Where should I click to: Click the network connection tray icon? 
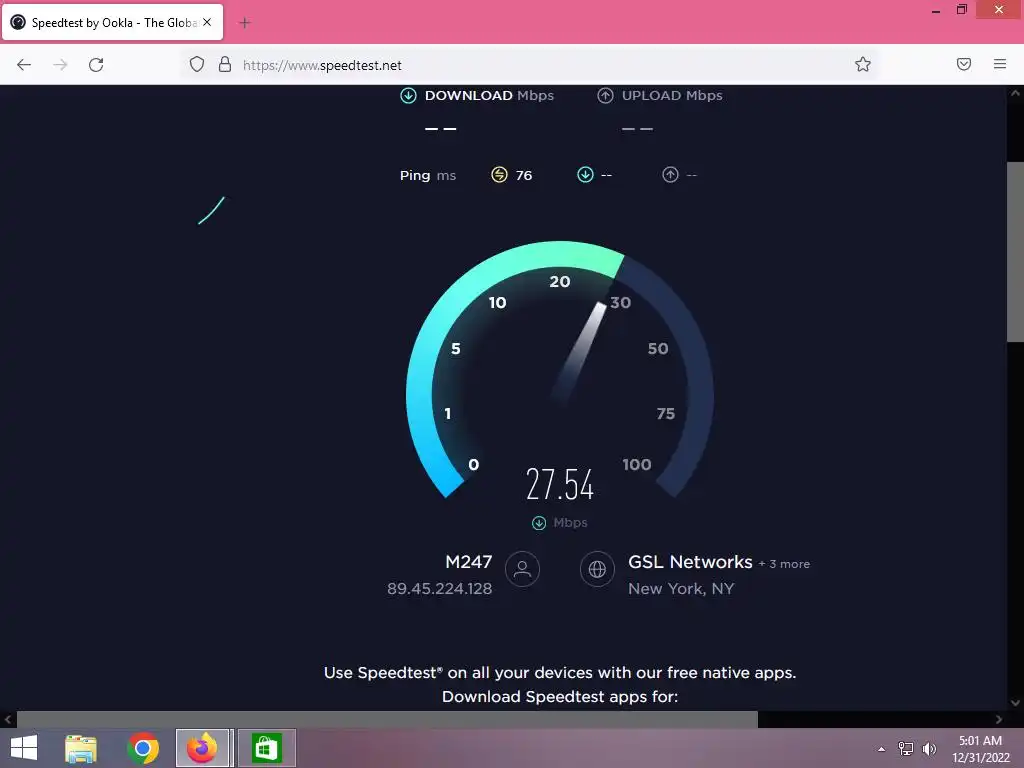906,748
